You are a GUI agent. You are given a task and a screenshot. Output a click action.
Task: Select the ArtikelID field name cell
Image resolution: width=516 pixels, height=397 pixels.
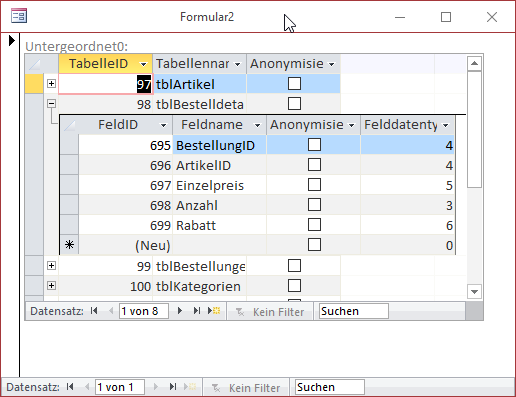219,165
